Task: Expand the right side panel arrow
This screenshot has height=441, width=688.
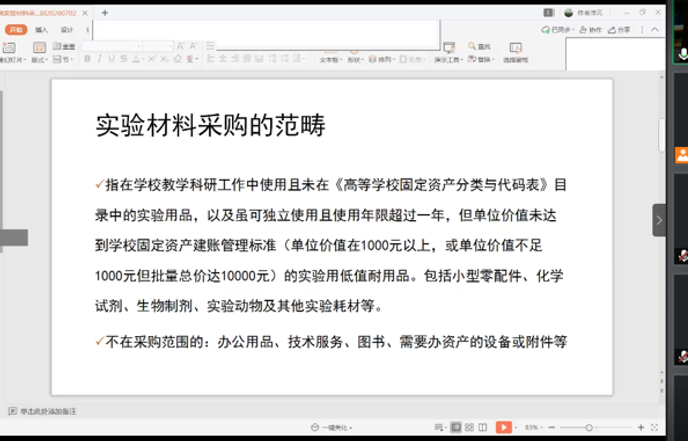Action: 659,219
